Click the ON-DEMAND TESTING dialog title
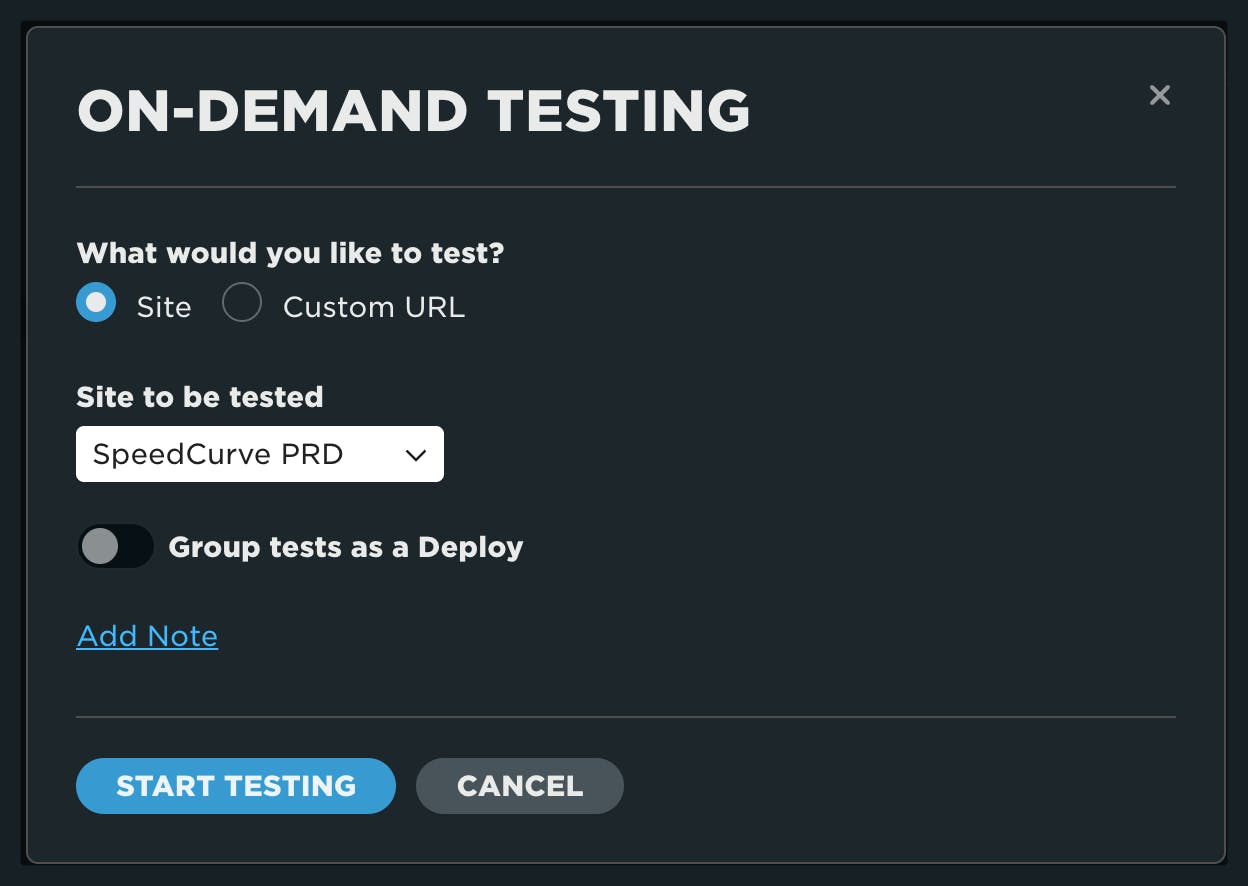This screenshot has width=1248, height=886. click(413, 111)
